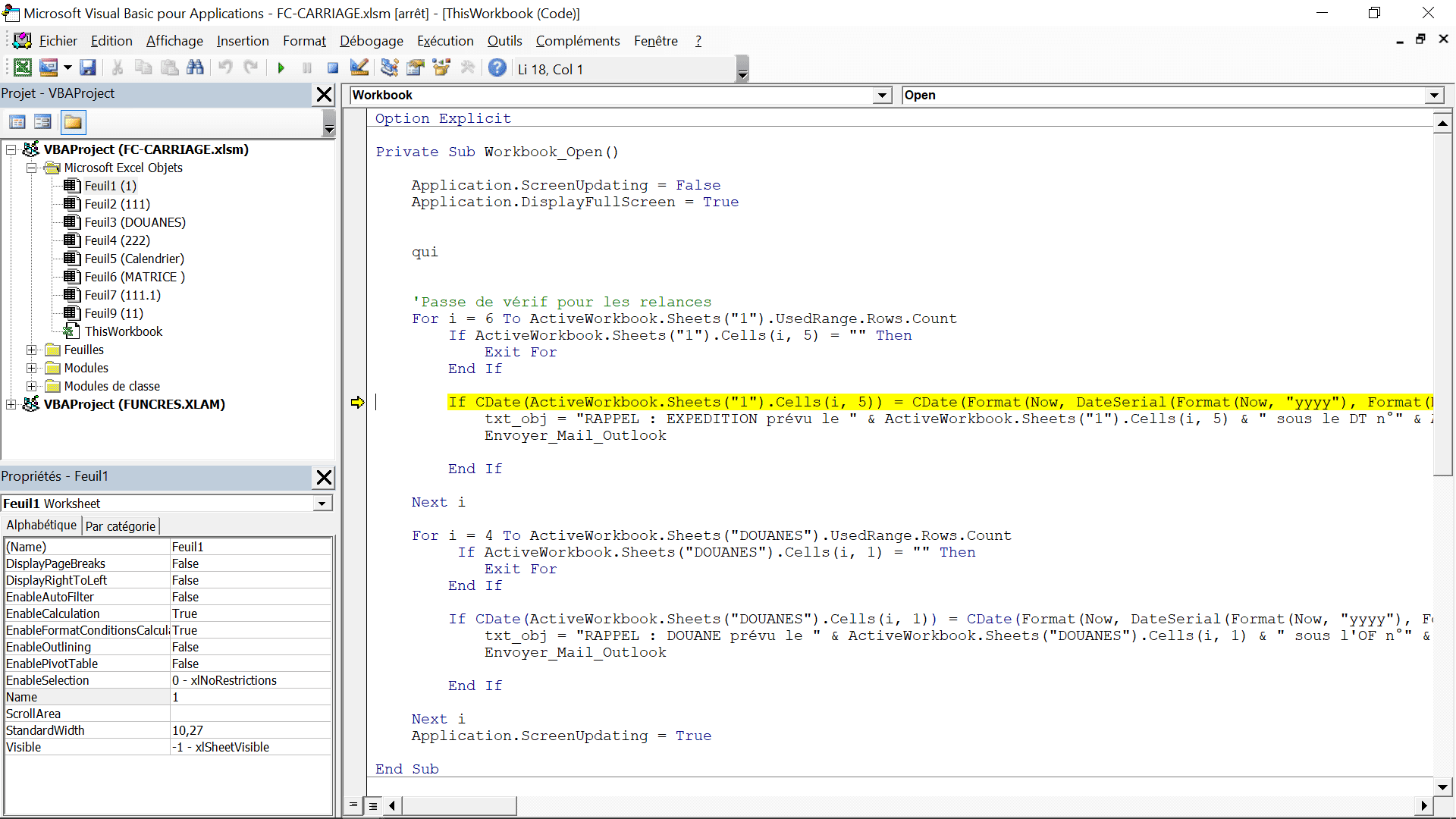Toggle Design Mode icon
This screenshot has width=1456, height=819.
pyautogui.click(x=359, y=68)
